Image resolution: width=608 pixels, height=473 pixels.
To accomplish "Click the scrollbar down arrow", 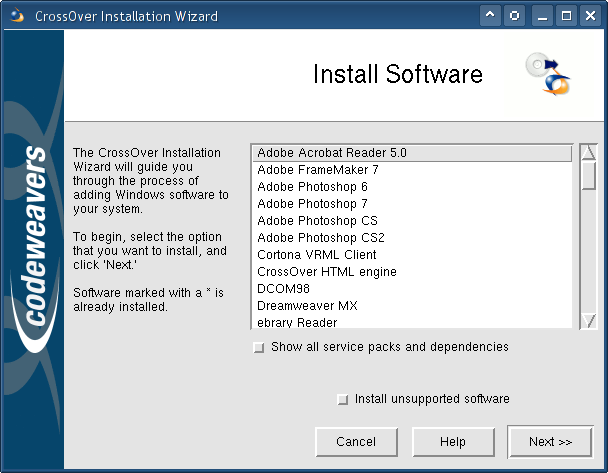I will (x=589, y=321).
